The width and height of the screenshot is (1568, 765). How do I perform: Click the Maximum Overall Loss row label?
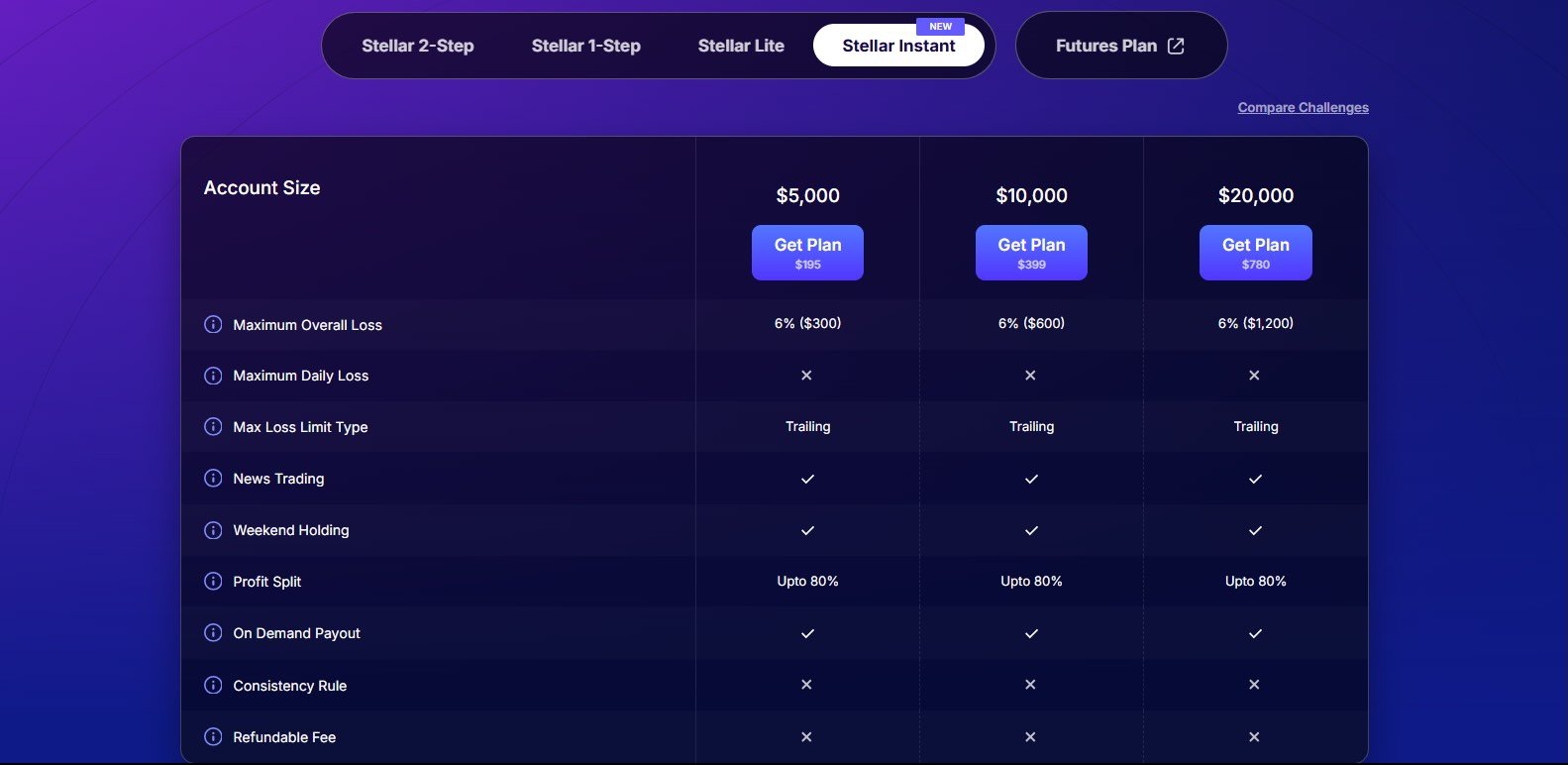tap(307, 325)
